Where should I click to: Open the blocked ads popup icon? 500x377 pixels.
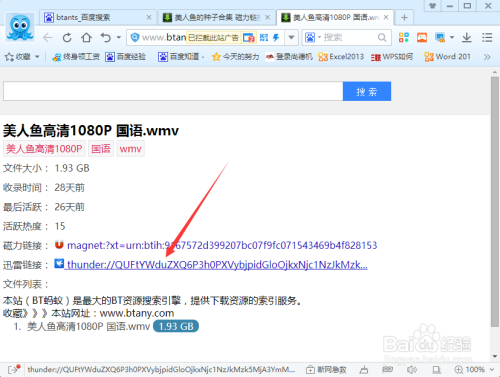(249, 38)
